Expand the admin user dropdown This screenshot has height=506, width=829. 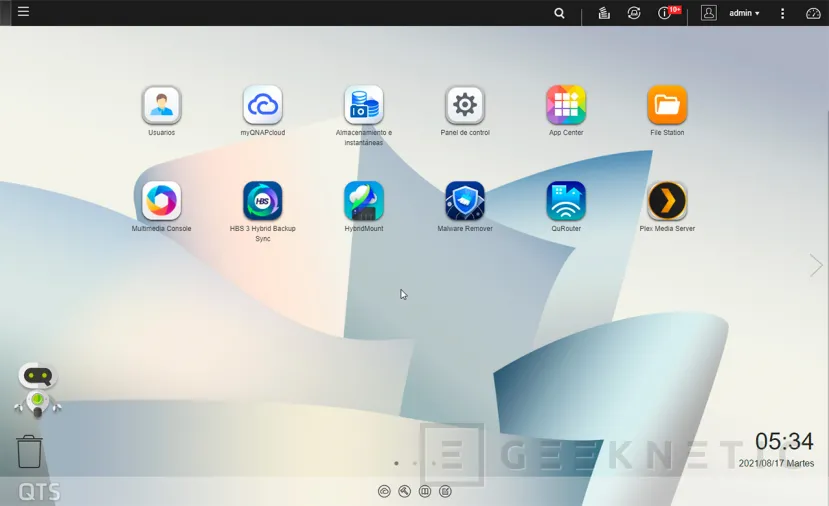pyautogui.click(x=744, y=13)
